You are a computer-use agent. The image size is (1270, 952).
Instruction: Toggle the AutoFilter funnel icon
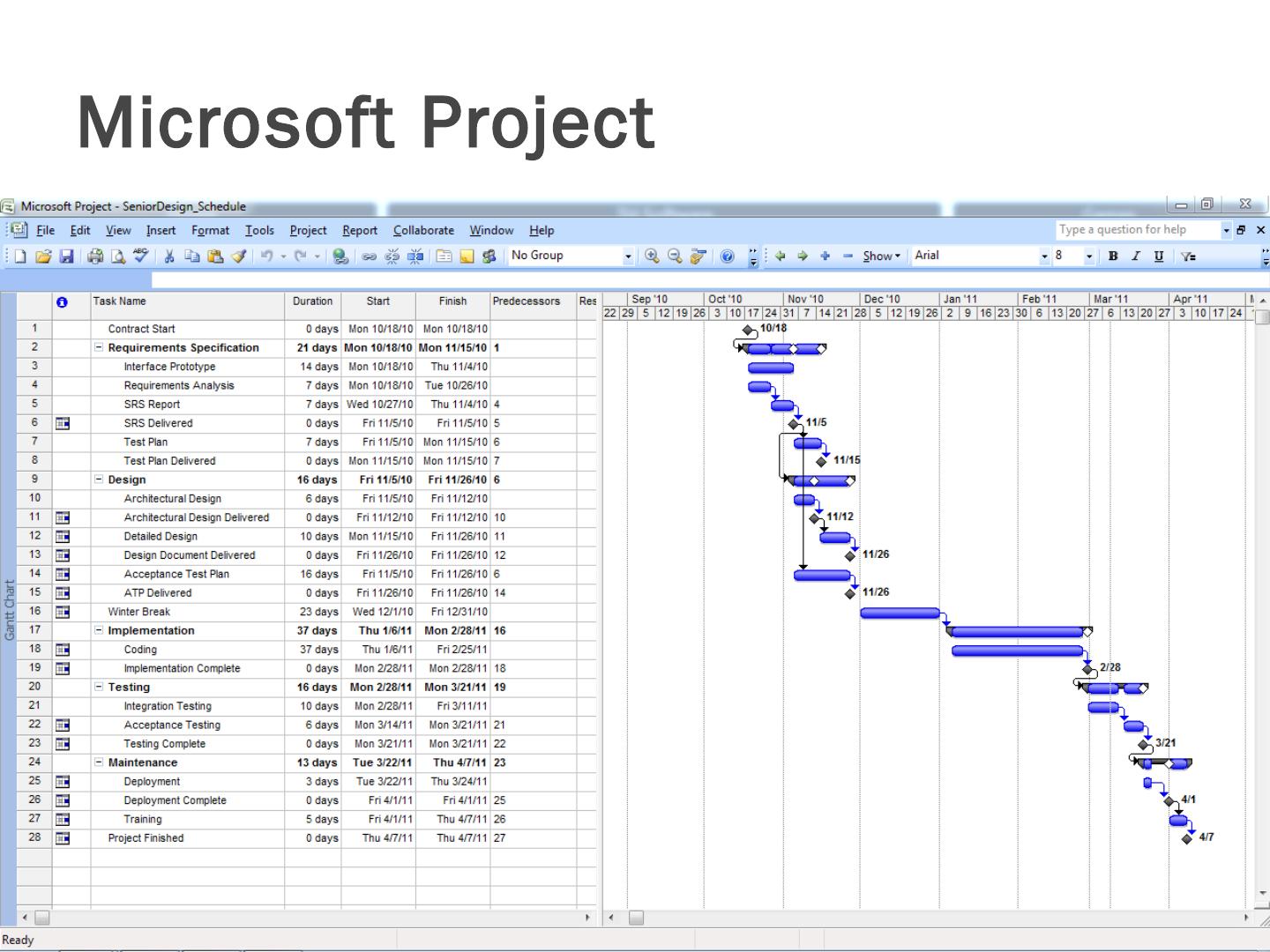pyautogui.click(x=1188, y=257)
